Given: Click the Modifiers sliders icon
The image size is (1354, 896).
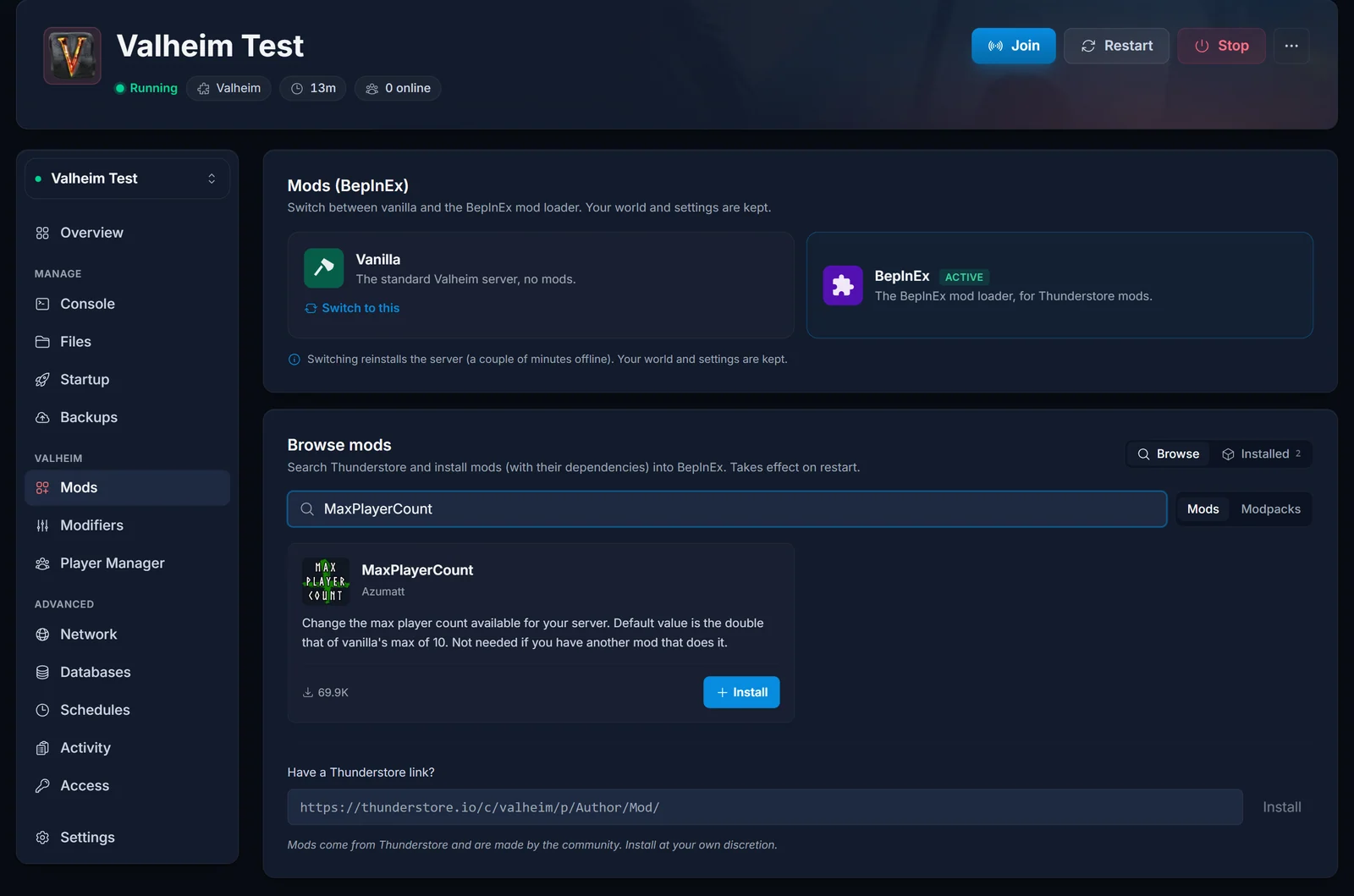Looking at the screenshot, I should pos(42,525).
